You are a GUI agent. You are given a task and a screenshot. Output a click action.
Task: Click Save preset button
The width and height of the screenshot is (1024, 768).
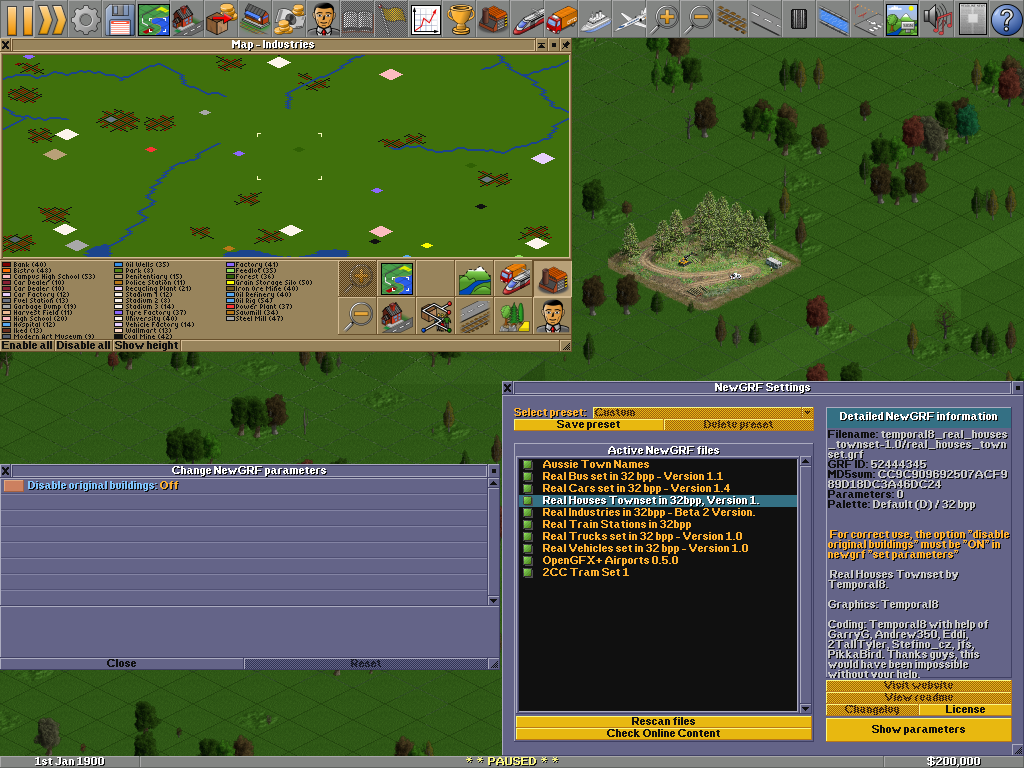(x=588, y=424)
